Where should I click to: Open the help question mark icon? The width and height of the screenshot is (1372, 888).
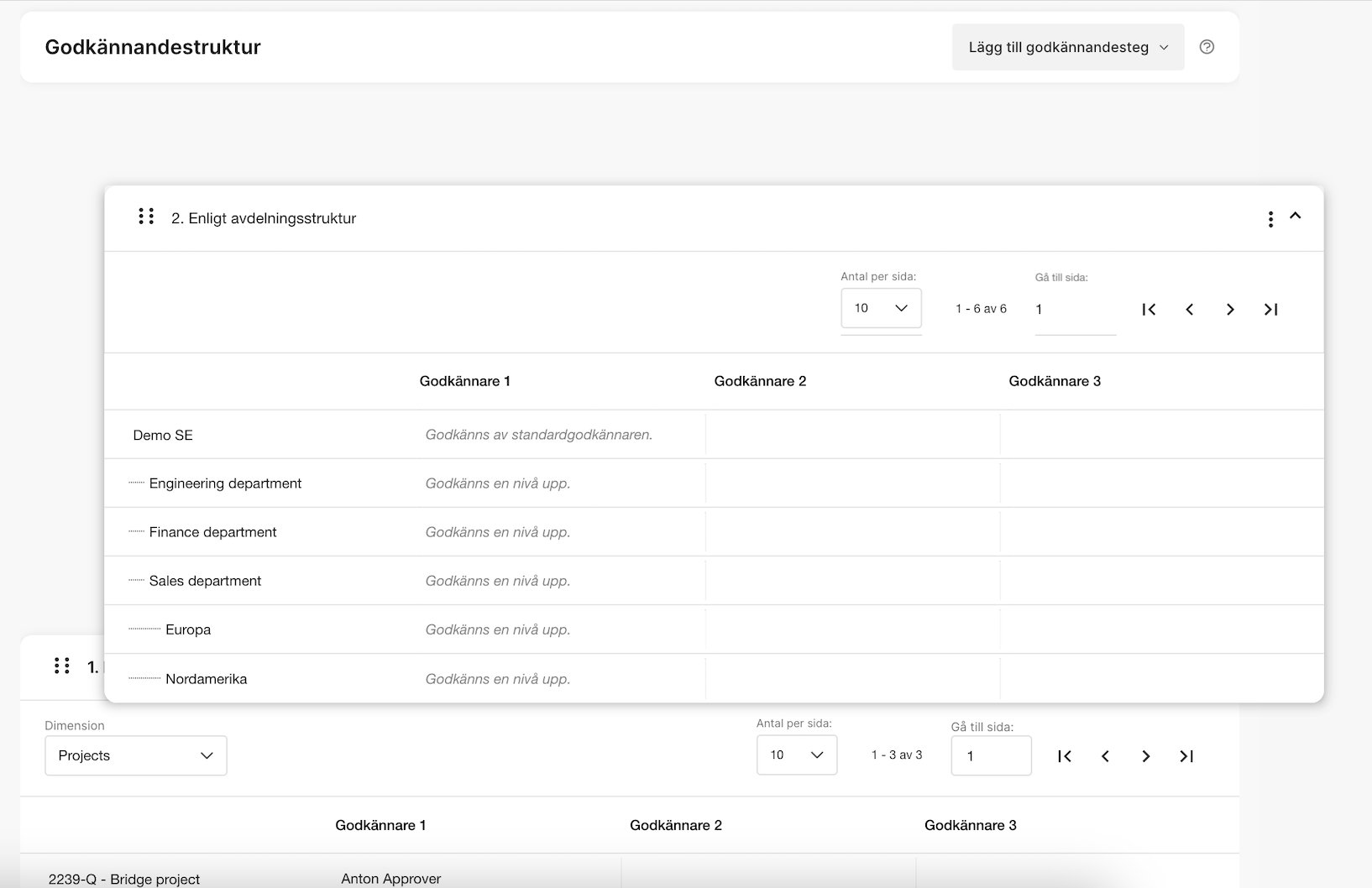(1207, 47)
